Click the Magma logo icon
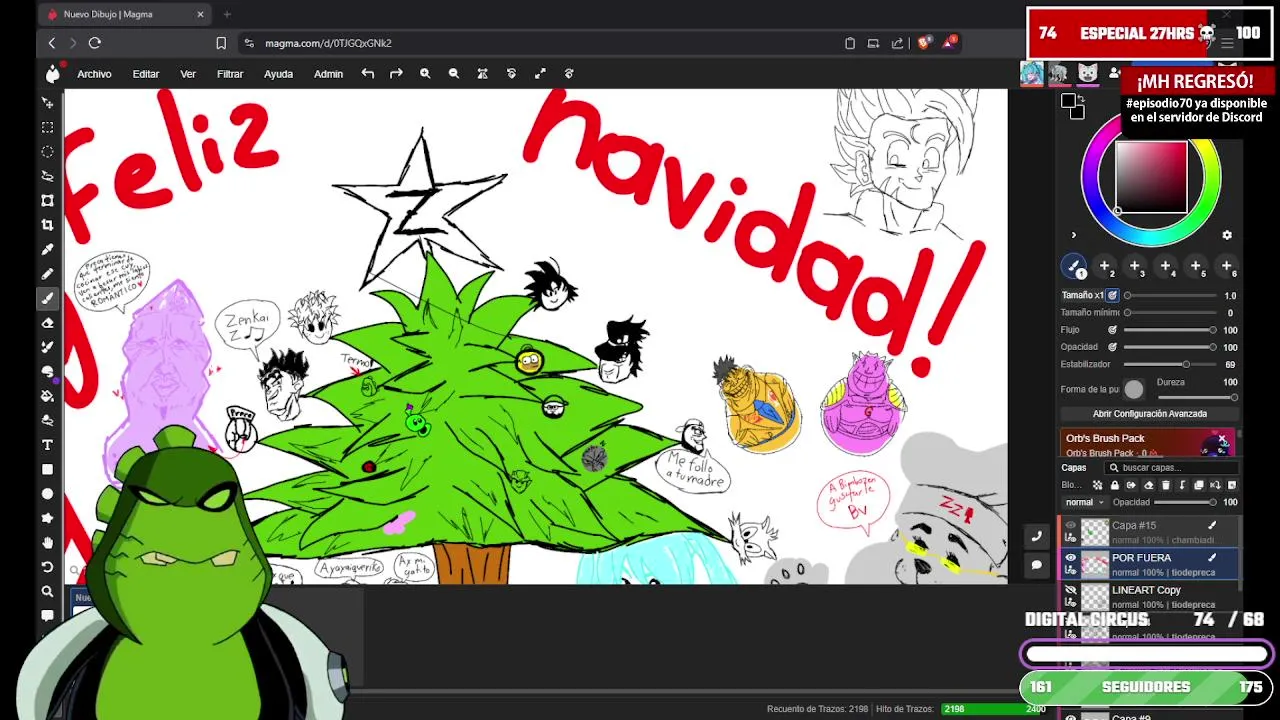Image resolution: width=1280 pixels, height=720 pixels. click(x=53, y=73)
